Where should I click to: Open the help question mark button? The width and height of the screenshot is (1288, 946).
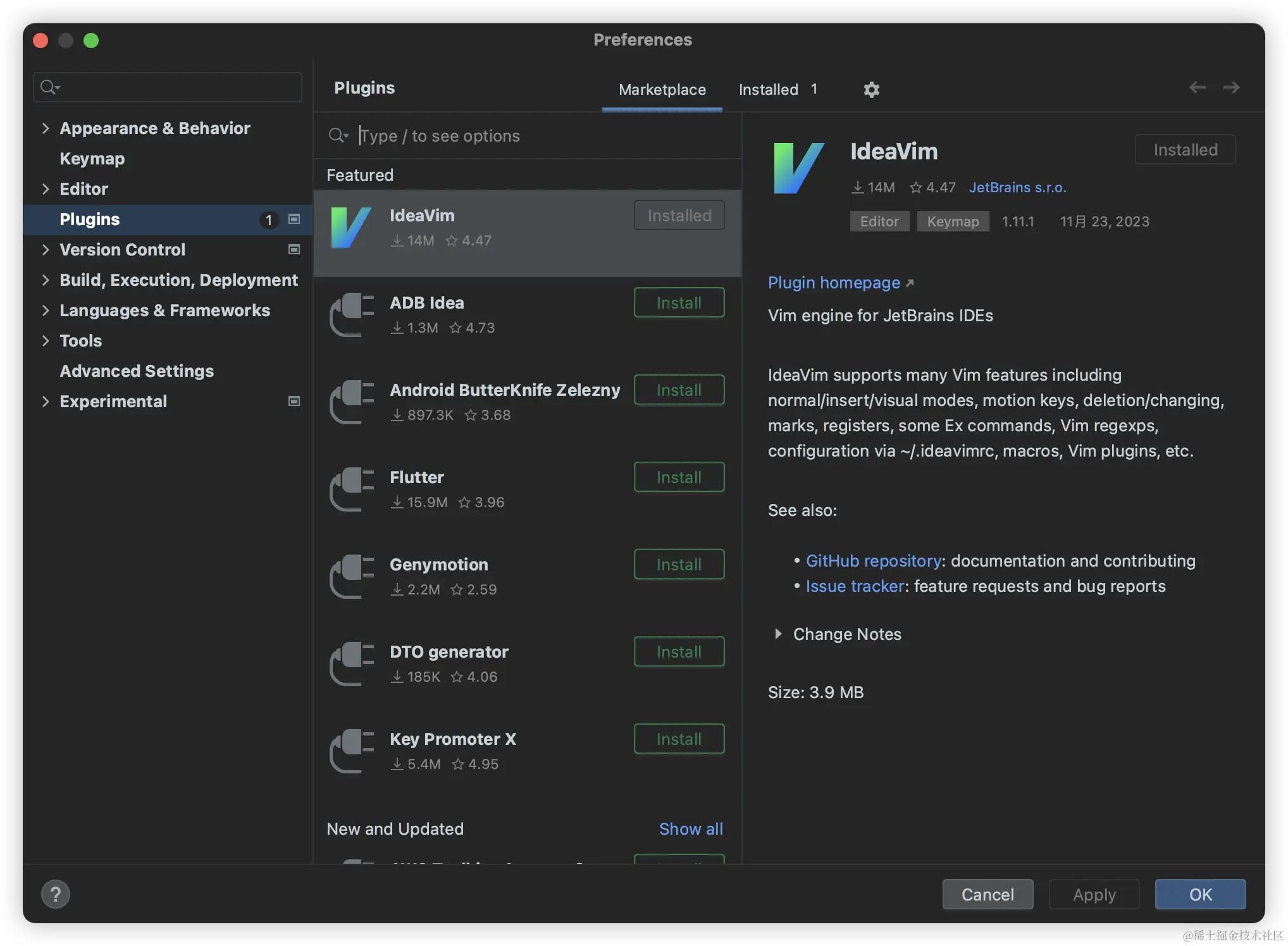(56, 894)
